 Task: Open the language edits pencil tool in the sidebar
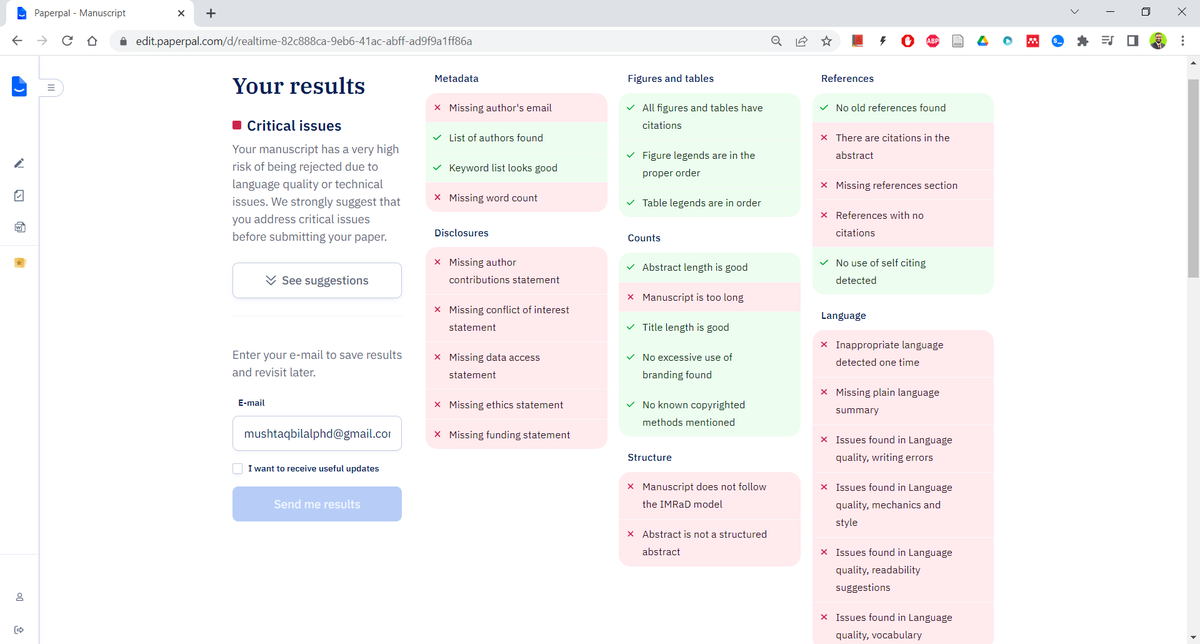pyautogui.click(x=18, y=163)
